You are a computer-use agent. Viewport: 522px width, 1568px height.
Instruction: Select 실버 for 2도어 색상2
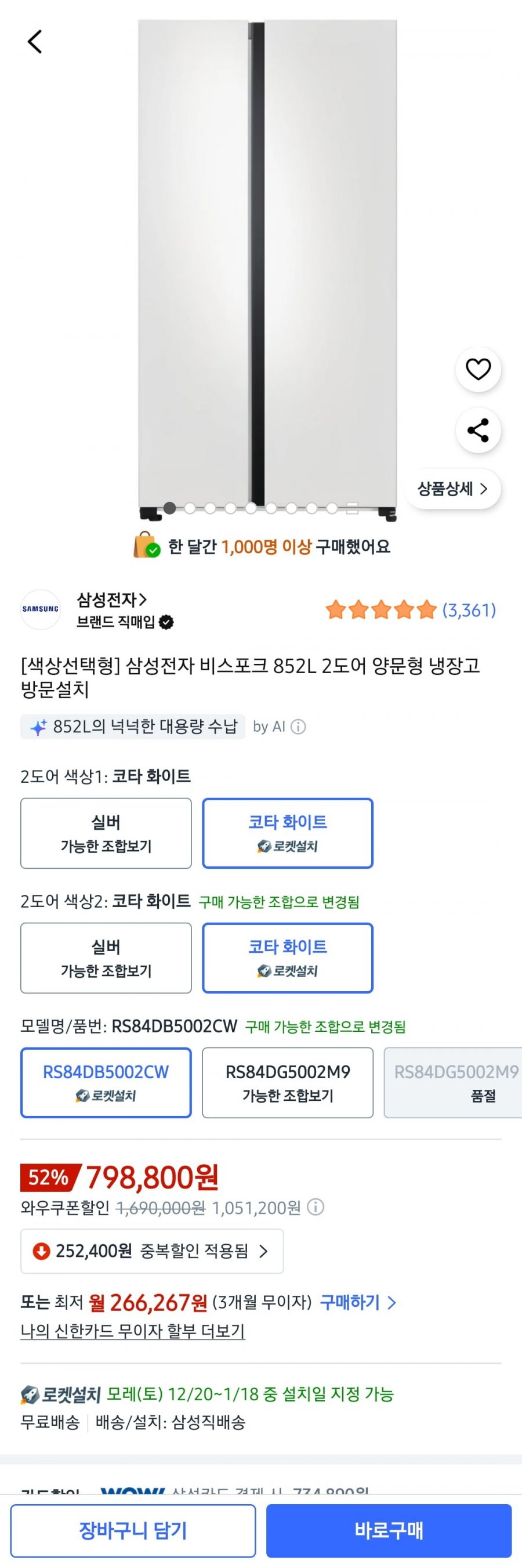(x=106, y=958)
